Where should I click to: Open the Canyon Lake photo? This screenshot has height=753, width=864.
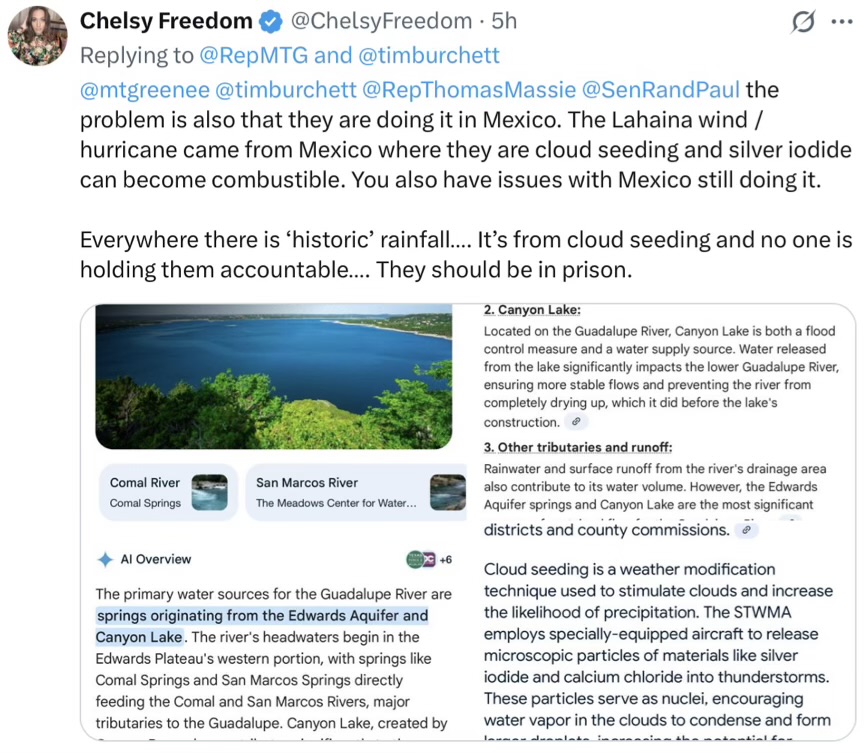[274, 377]
